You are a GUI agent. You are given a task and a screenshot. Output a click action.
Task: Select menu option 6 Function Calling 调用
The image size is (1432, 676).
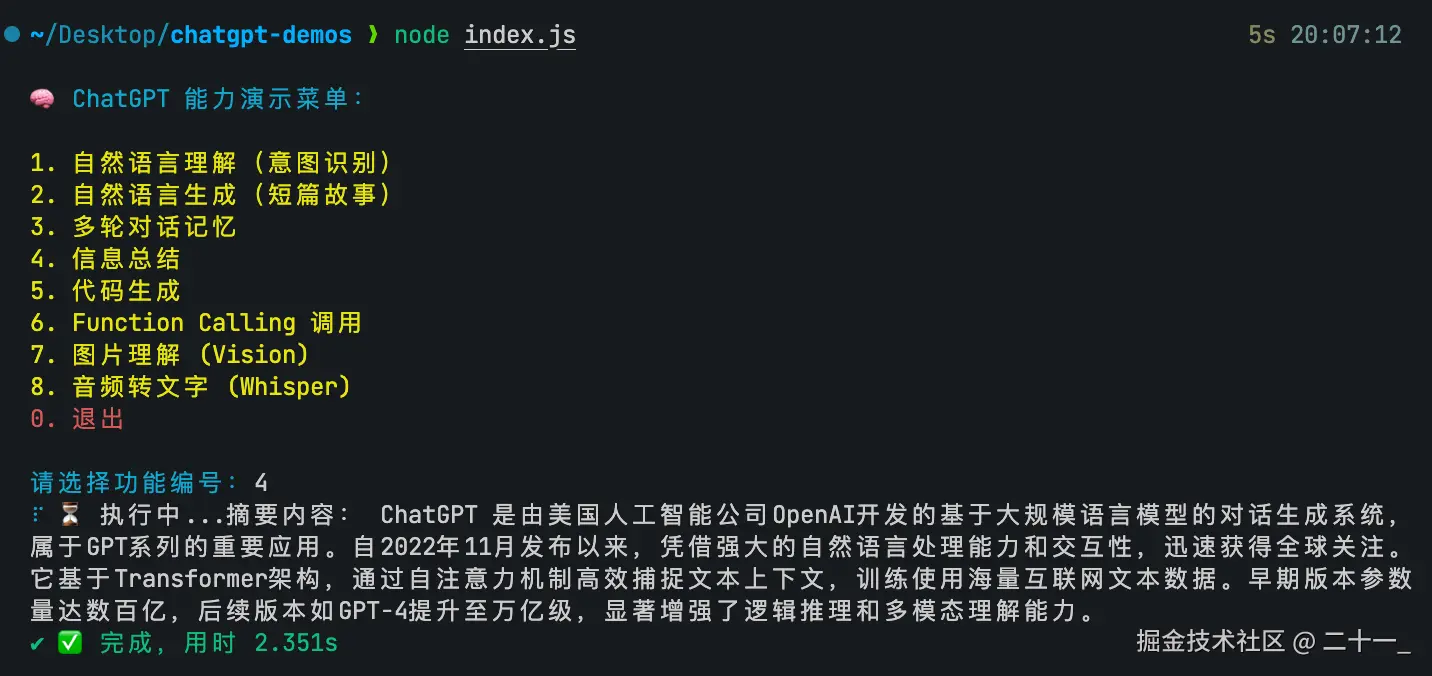[x=196, y=323]
